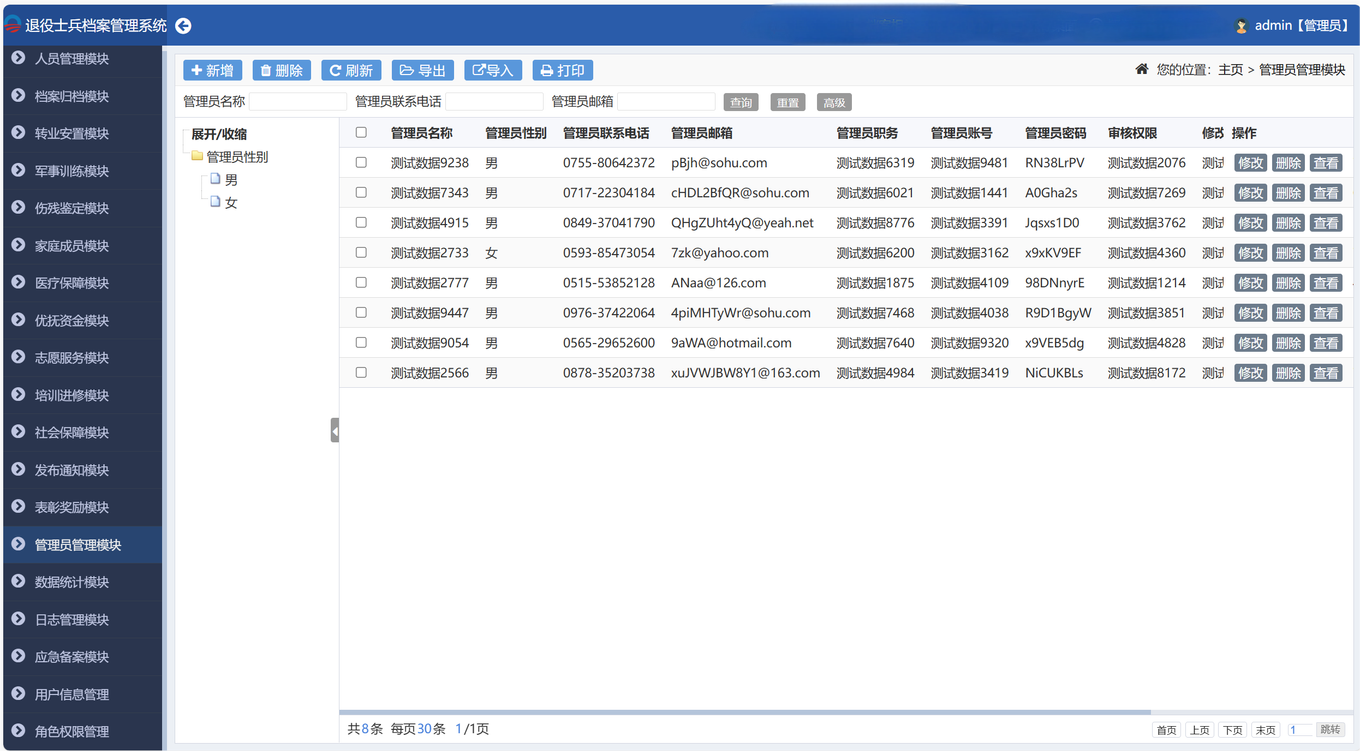The width and height of the screenshot is (1360, 751).
Task: Print the table using 打印 button
Action: tap(562, 70)
